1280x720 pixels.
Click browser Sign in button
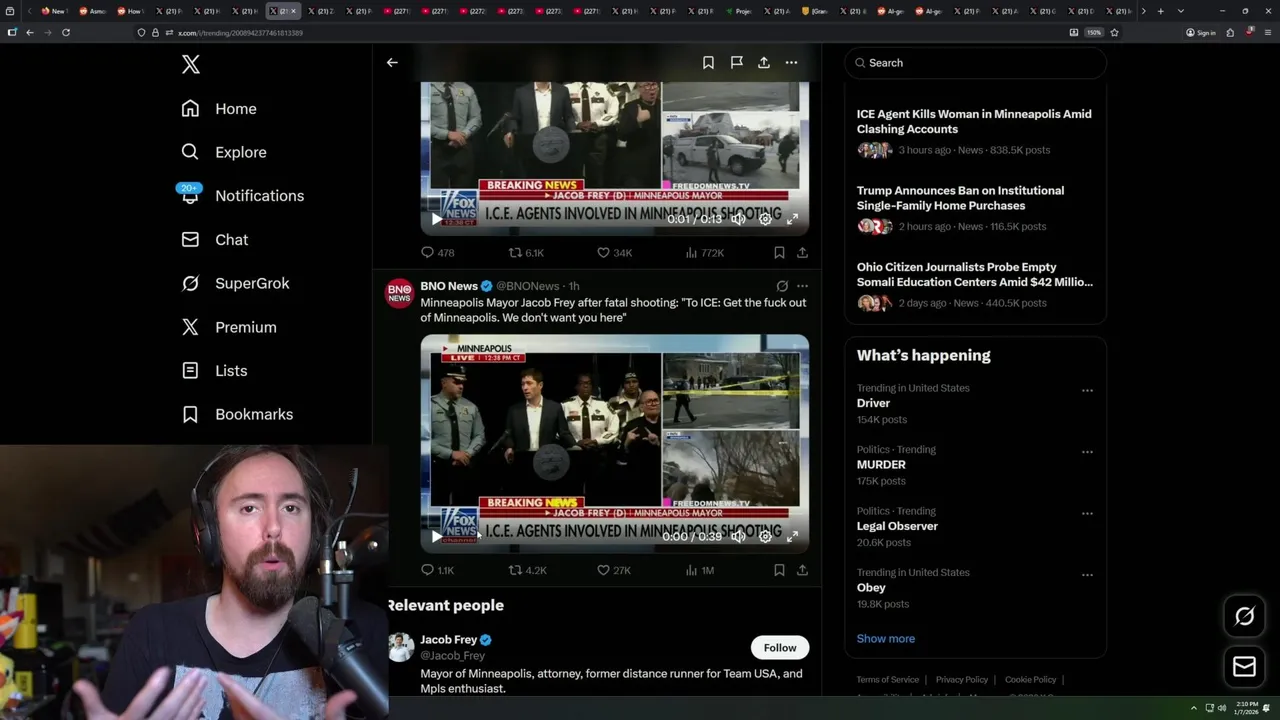pos(1201,32)
